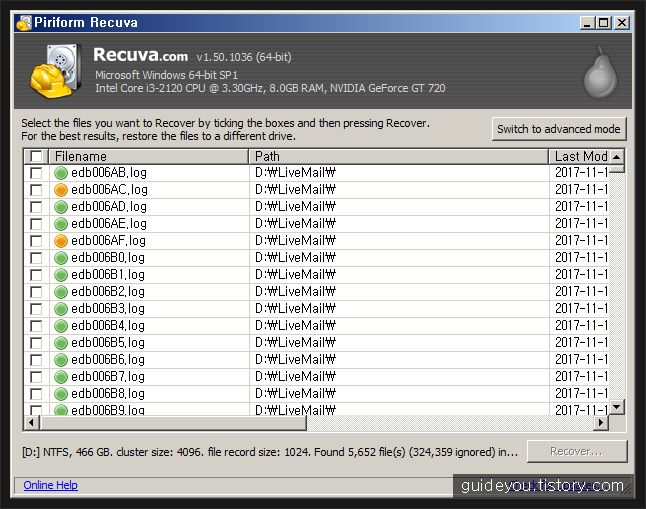Click the green status icon for edb006AD.log
The width and height of the screenshot is (646, 509).
61,207
